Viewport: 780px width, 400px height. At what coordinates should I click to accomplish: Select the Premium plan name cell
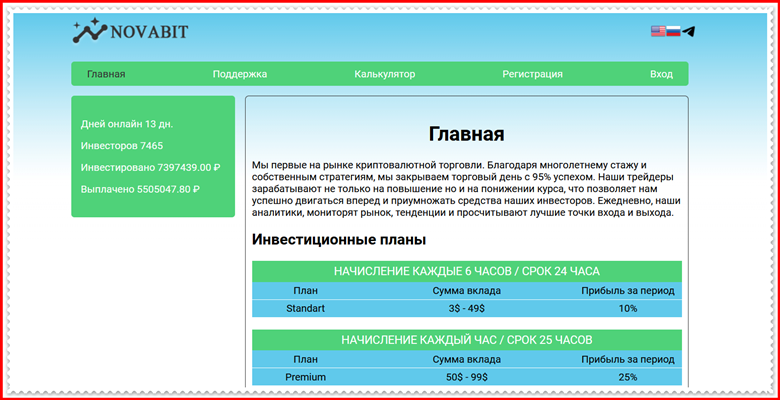pyautogui.click(x=305, y=377)
